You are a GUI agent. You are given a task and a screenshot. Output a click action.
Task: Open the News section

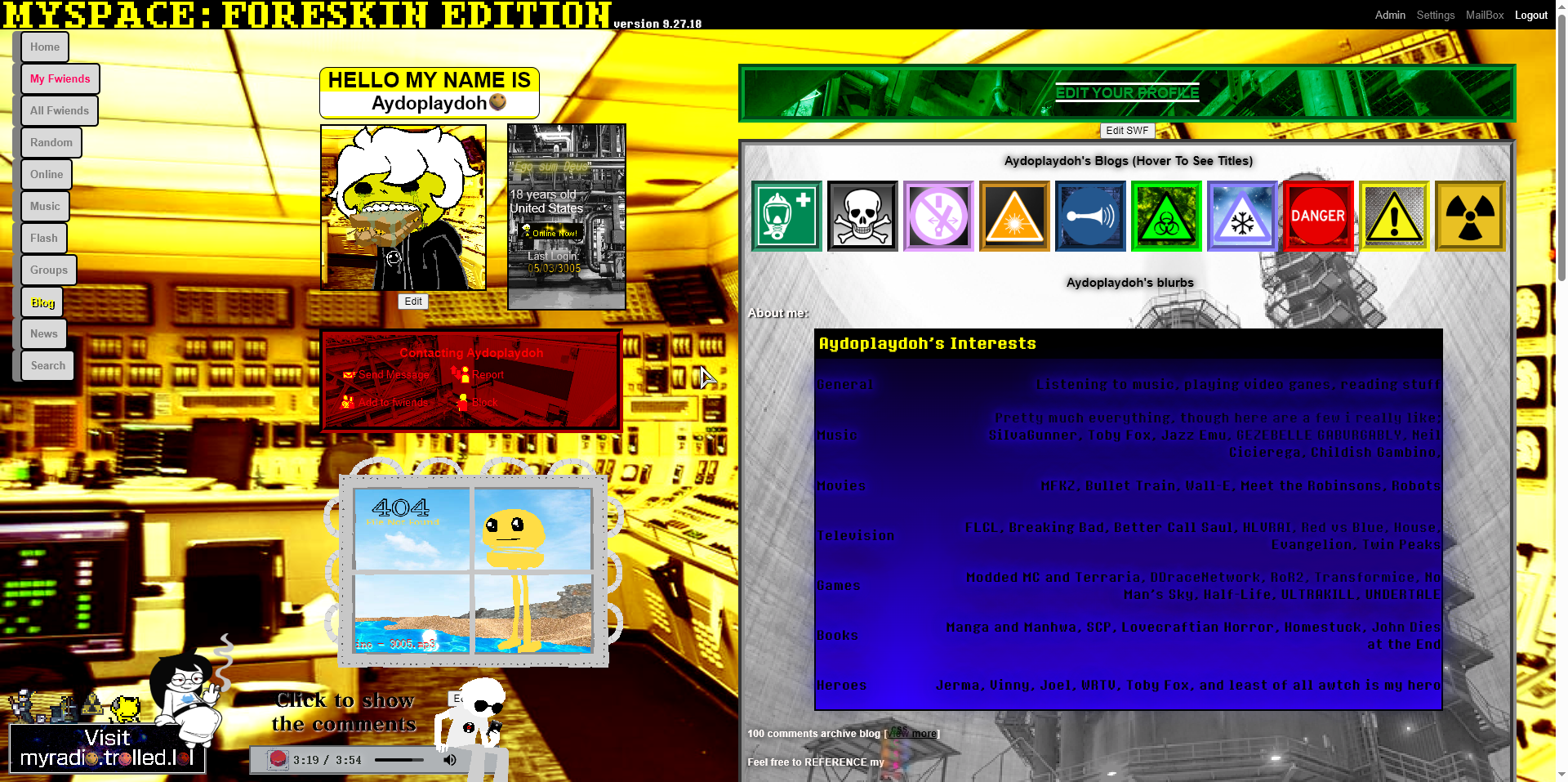44,333
